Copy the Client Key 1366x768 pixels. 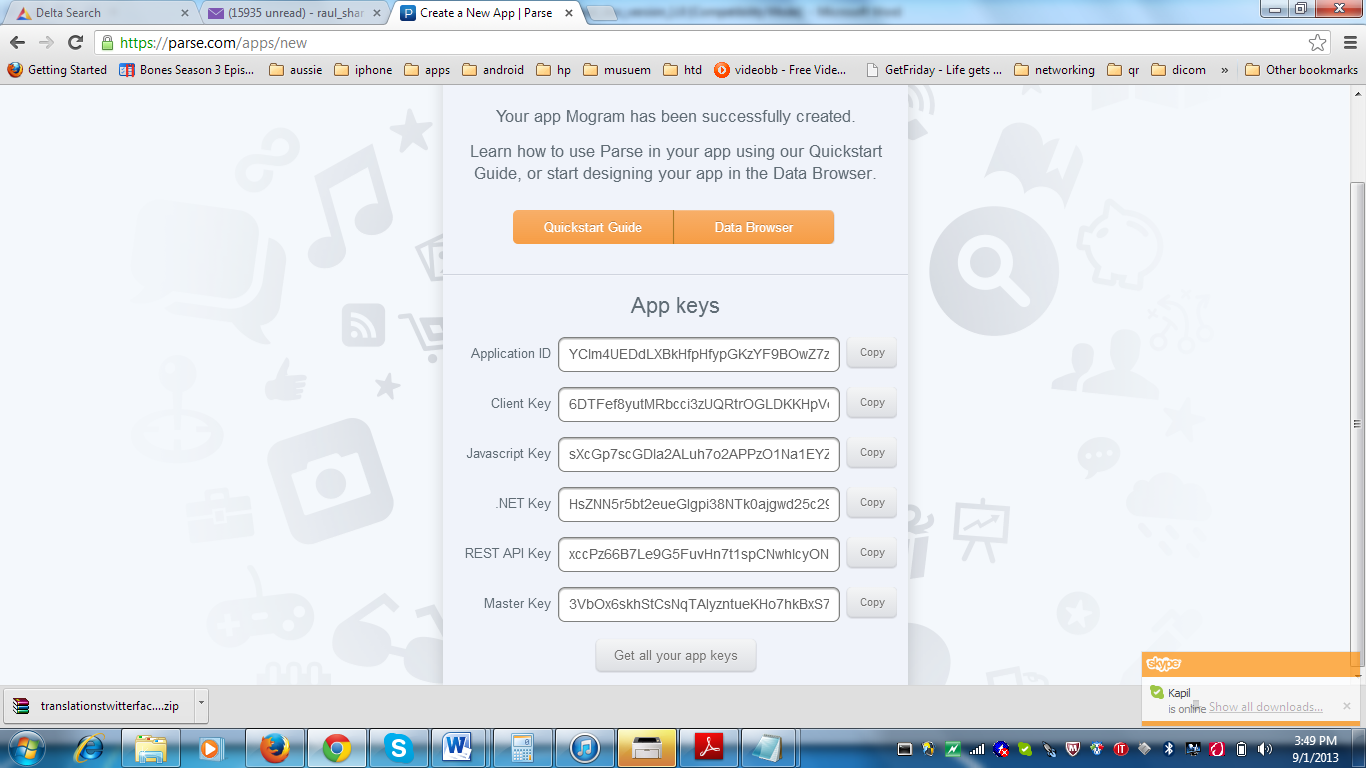[872, 403]
